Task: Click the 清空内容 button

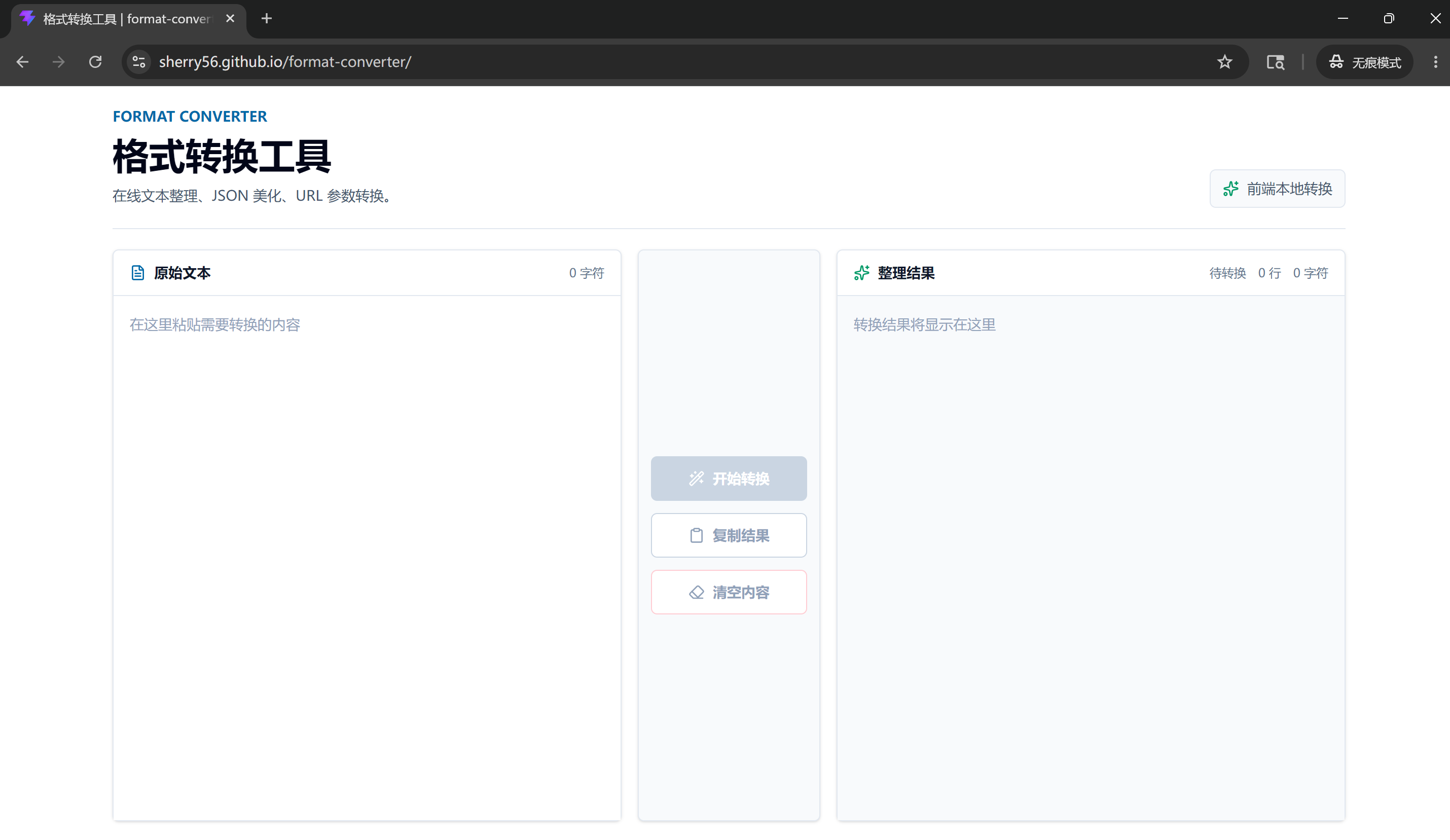Action: [729, 592]
